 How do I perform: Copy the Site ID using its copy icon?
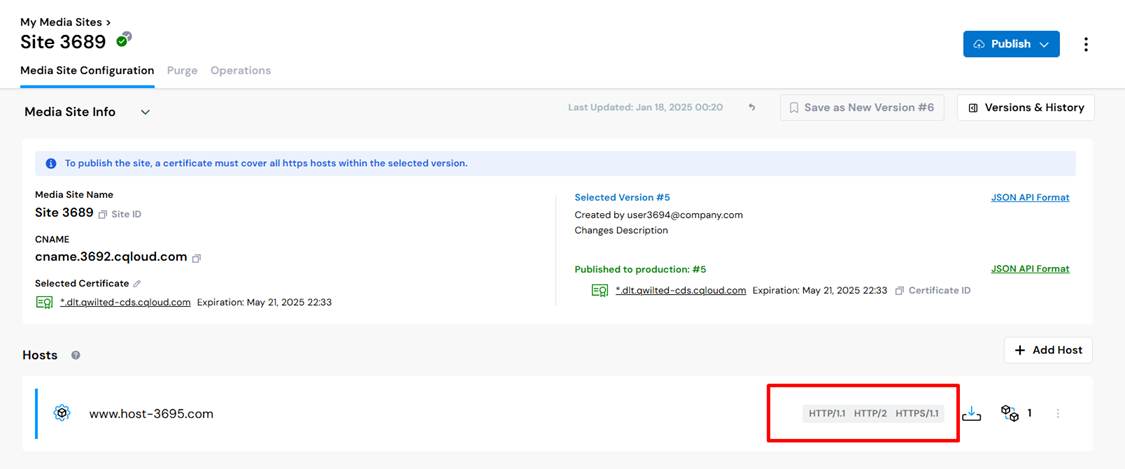pos(102,214)
